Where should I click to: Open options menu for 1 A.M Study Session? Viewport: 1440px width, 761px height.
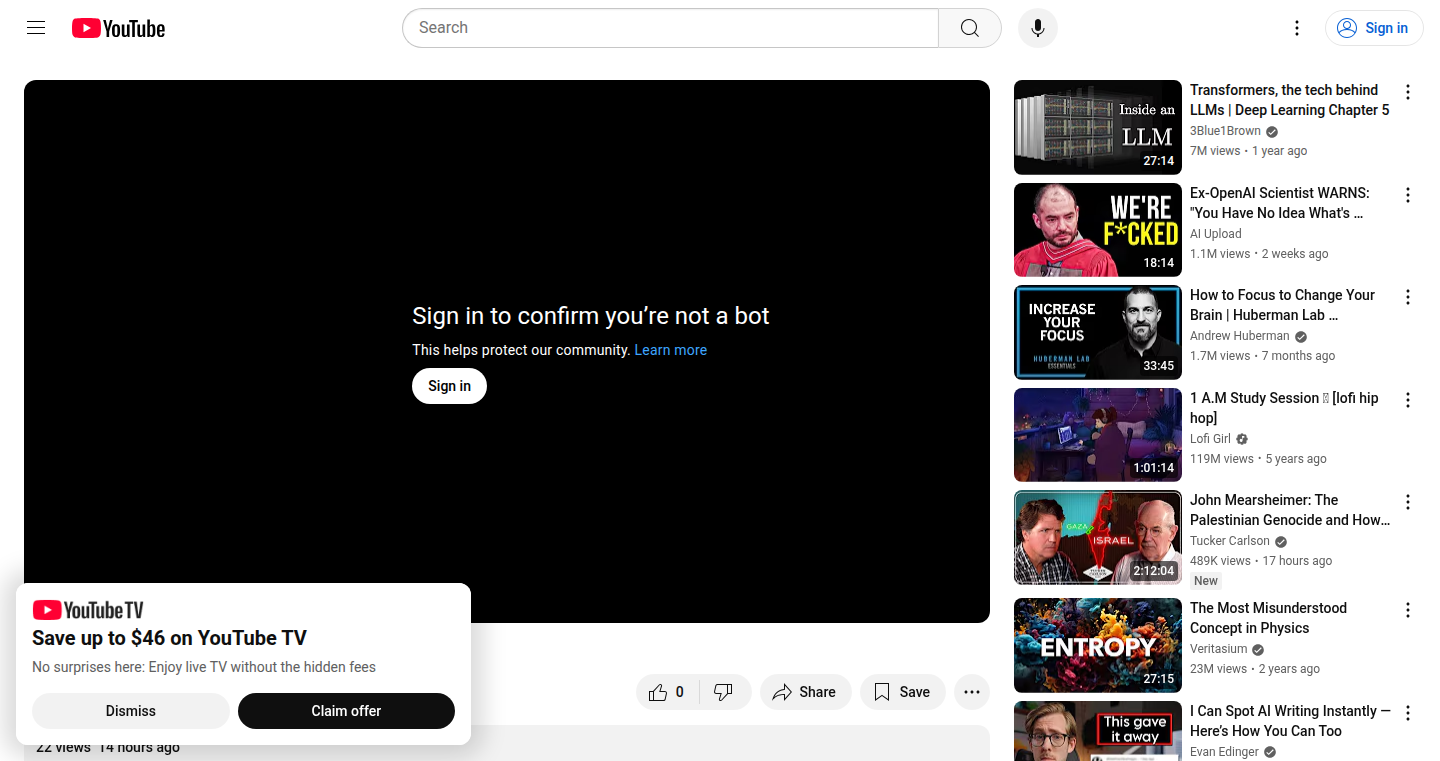(1408, 400)
